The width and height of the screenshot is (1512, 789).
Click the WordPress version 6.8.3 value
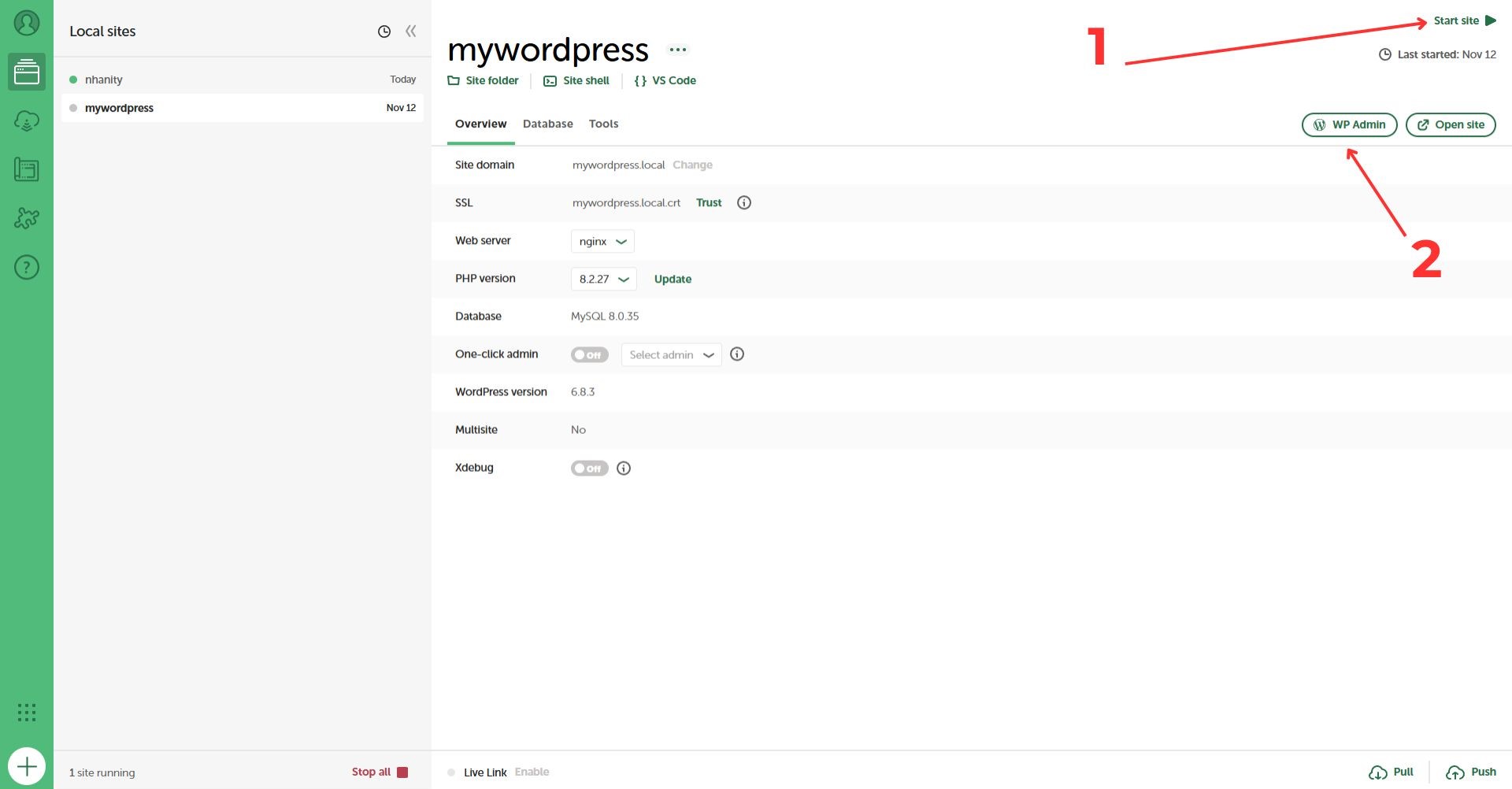pyautogui.click(x=583, y=391)
